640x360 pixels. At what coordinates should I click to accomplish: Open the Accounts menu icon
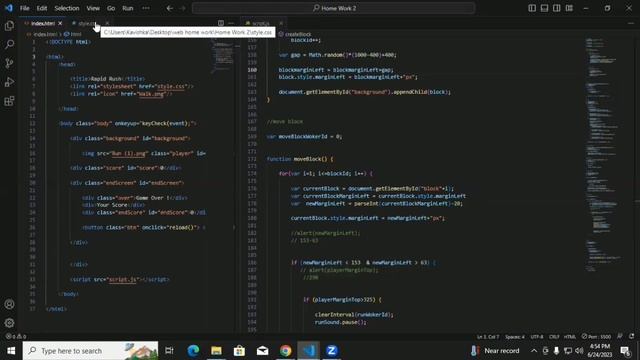(9, 304)
